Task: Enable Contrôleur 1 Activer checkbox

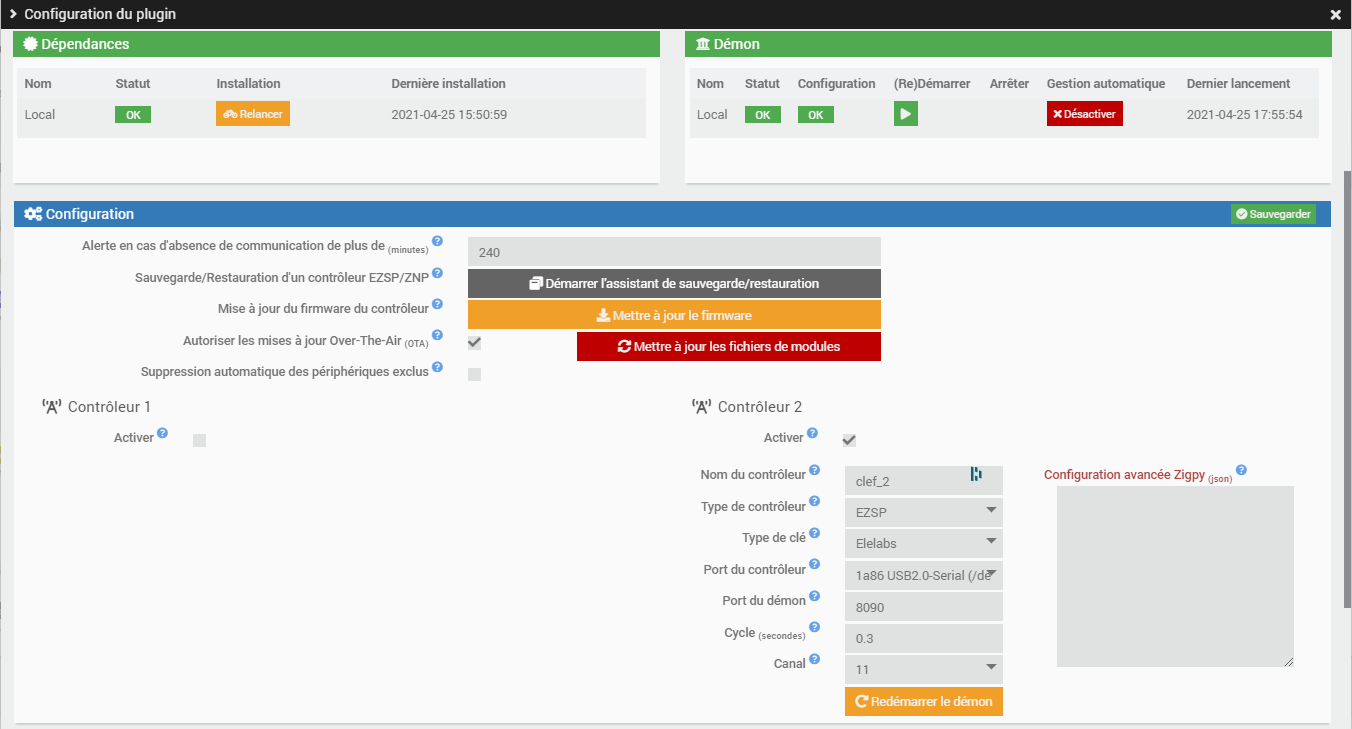Action: (x=199, y=440)
